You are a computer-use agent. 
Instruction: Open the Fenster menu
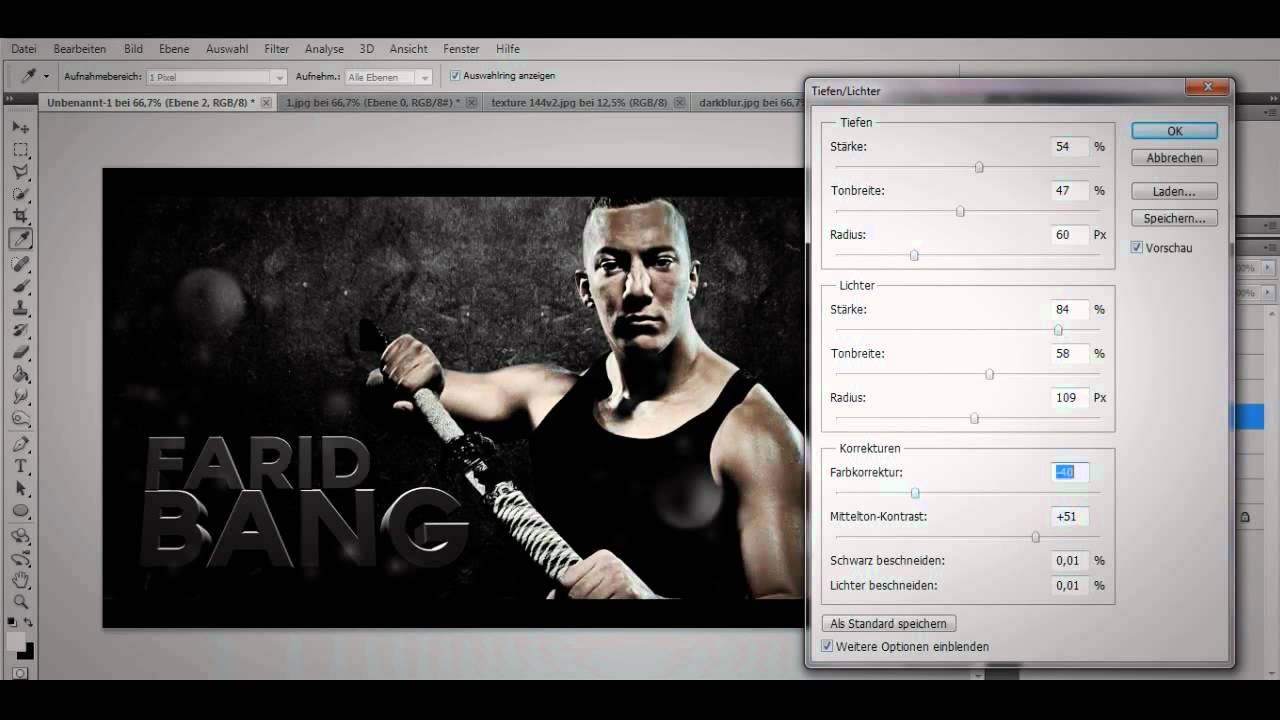click(461, 49)
